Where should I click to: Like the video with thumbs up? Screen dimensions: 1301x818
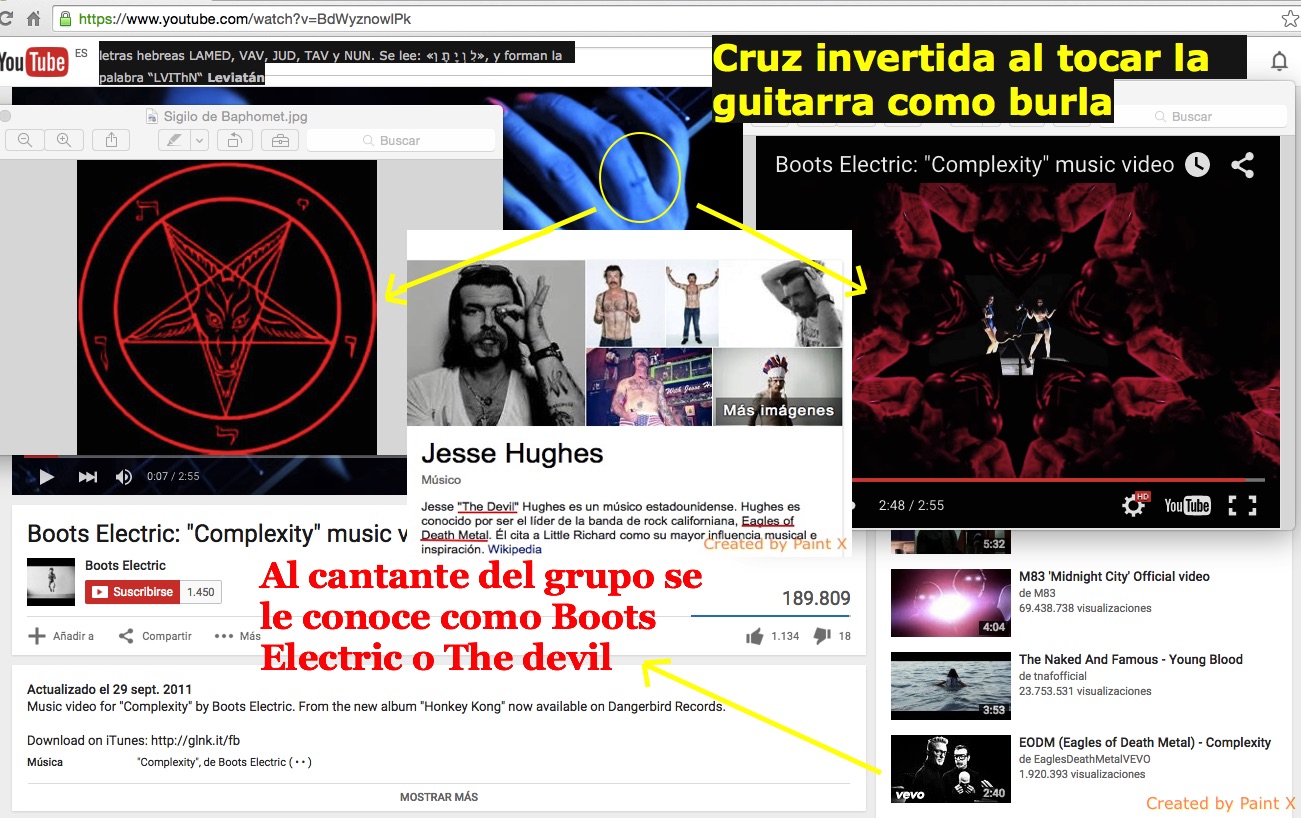(x=755, y=636)
